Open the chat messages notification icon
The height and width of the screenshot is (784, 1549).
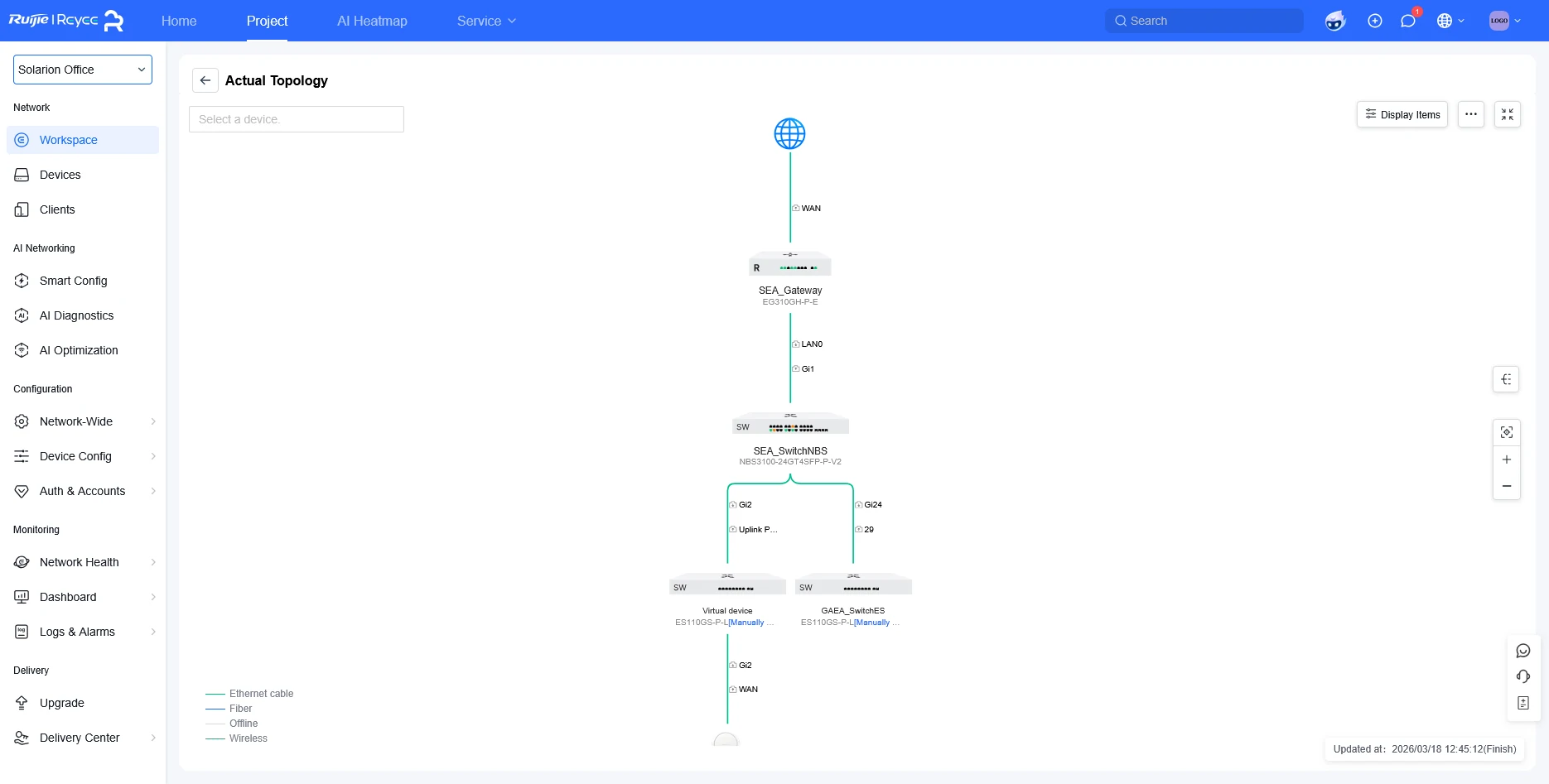1408,21
